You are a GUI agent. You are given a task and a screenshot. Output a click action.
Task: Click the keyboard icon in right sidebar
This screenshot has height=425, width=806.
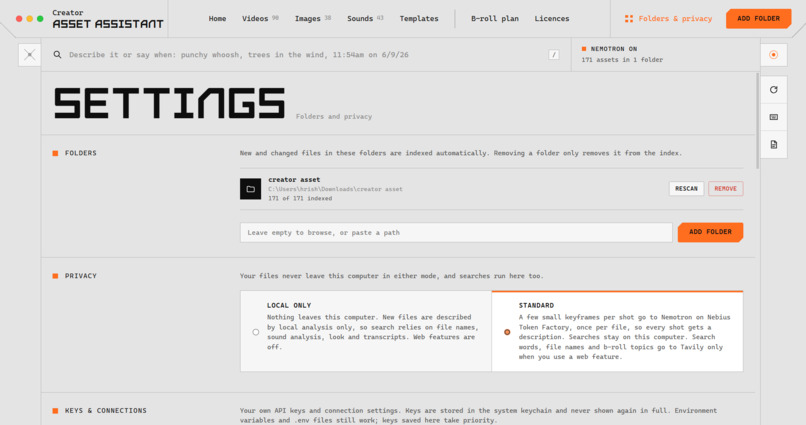[773, 117]
